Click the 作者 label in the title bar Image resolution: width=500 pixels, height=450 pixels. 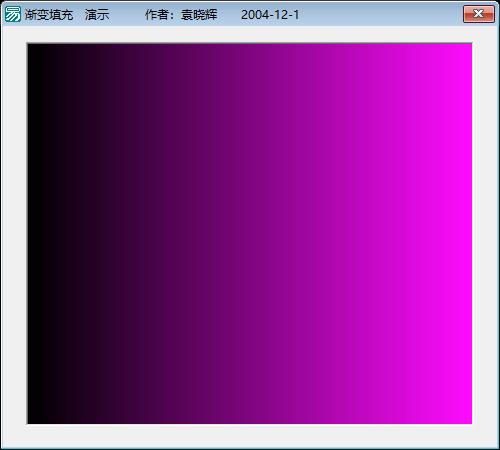pos(156,15)
